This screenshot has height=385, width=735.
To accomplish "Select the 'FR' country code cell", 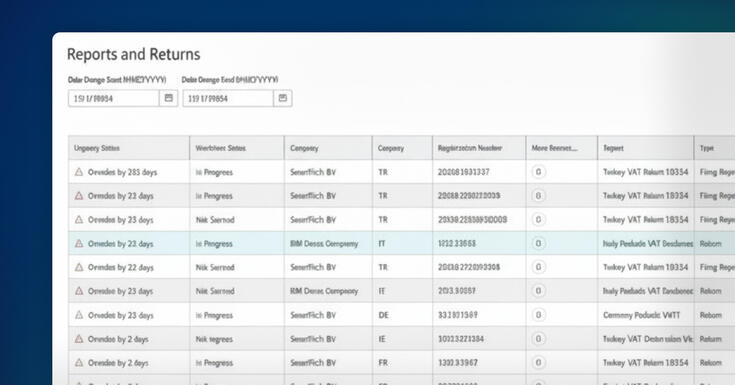I will click(402, 362).
